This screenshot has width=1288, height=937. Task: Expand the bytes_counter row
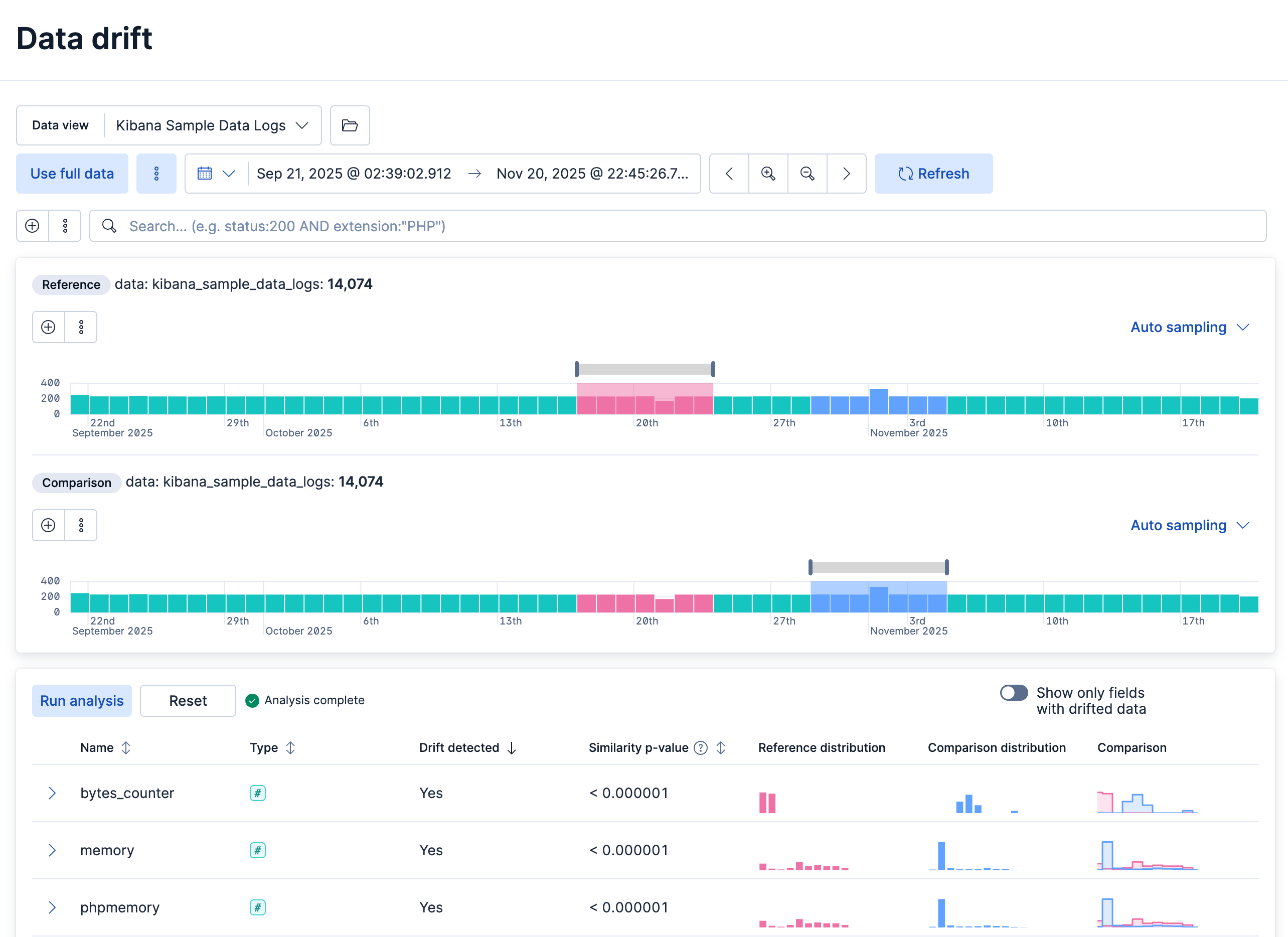(52, 794)
